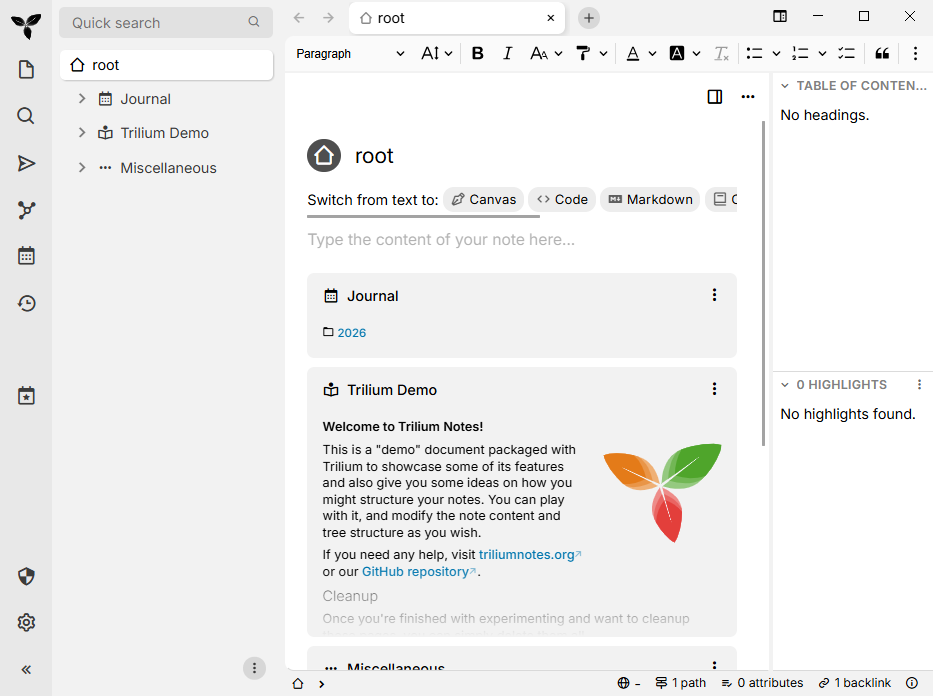The width and height of the screenshot is (933, 696).
Task: Open calendar icon in launcher bar
Action: pos(26,256)
